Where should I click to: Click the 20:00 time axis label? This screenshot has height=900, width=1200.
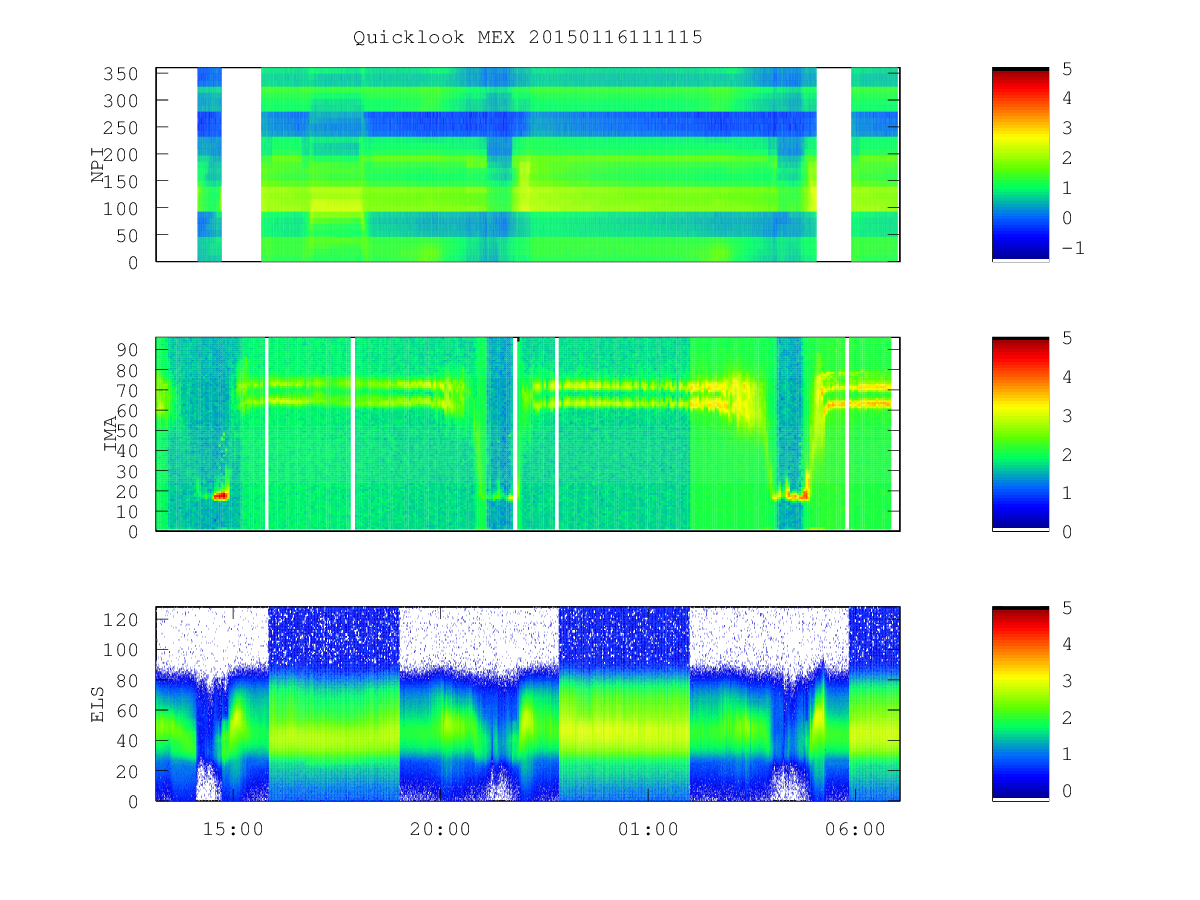tap(440, 829)
